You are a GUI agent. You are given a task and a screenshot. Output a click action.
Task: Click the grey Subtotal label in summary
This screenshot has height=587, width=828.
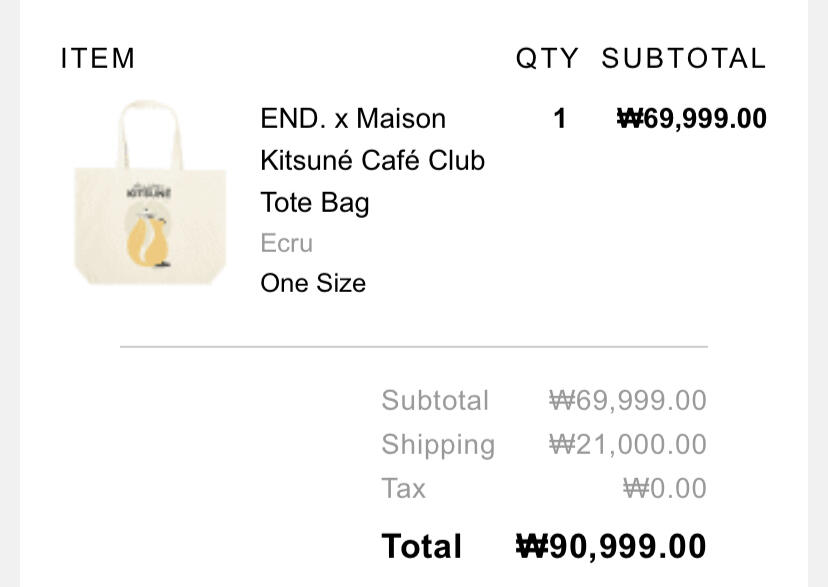tap(435, 401)
